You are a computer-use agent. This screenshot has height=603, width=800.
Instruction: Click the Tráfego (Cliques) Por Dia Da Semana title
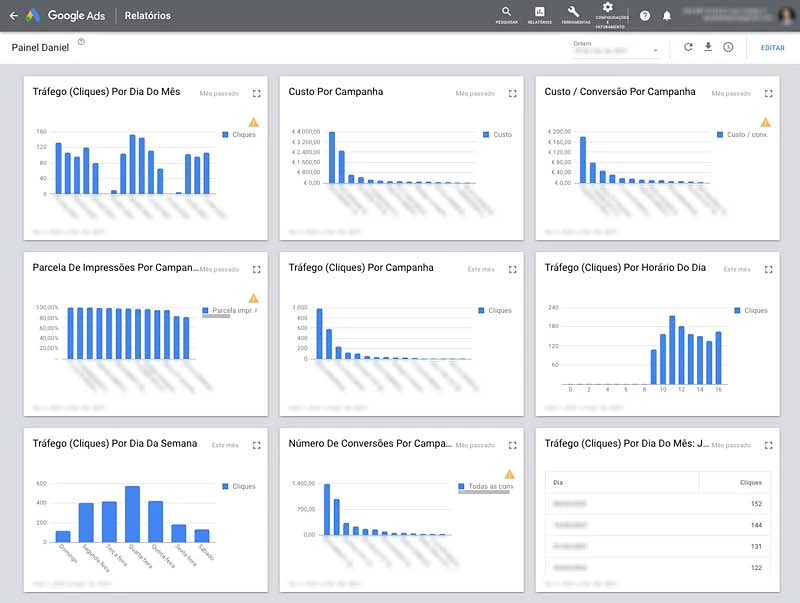(x=115, y=444)
